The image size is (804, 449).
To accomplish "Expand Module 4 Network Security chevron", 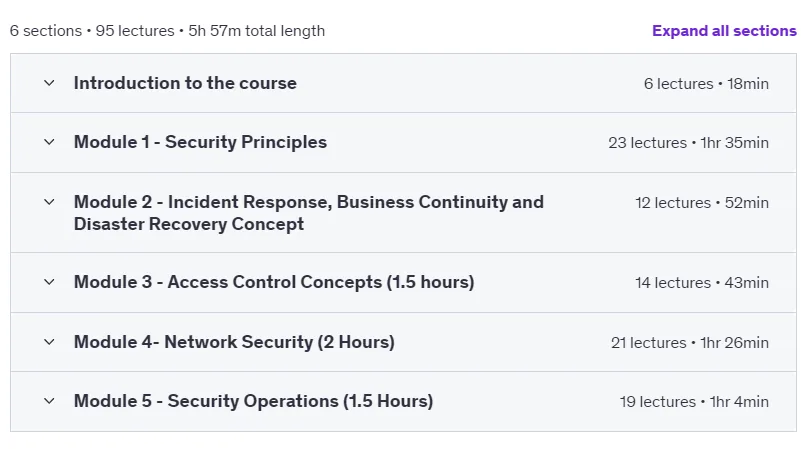I will coord(49,342).
